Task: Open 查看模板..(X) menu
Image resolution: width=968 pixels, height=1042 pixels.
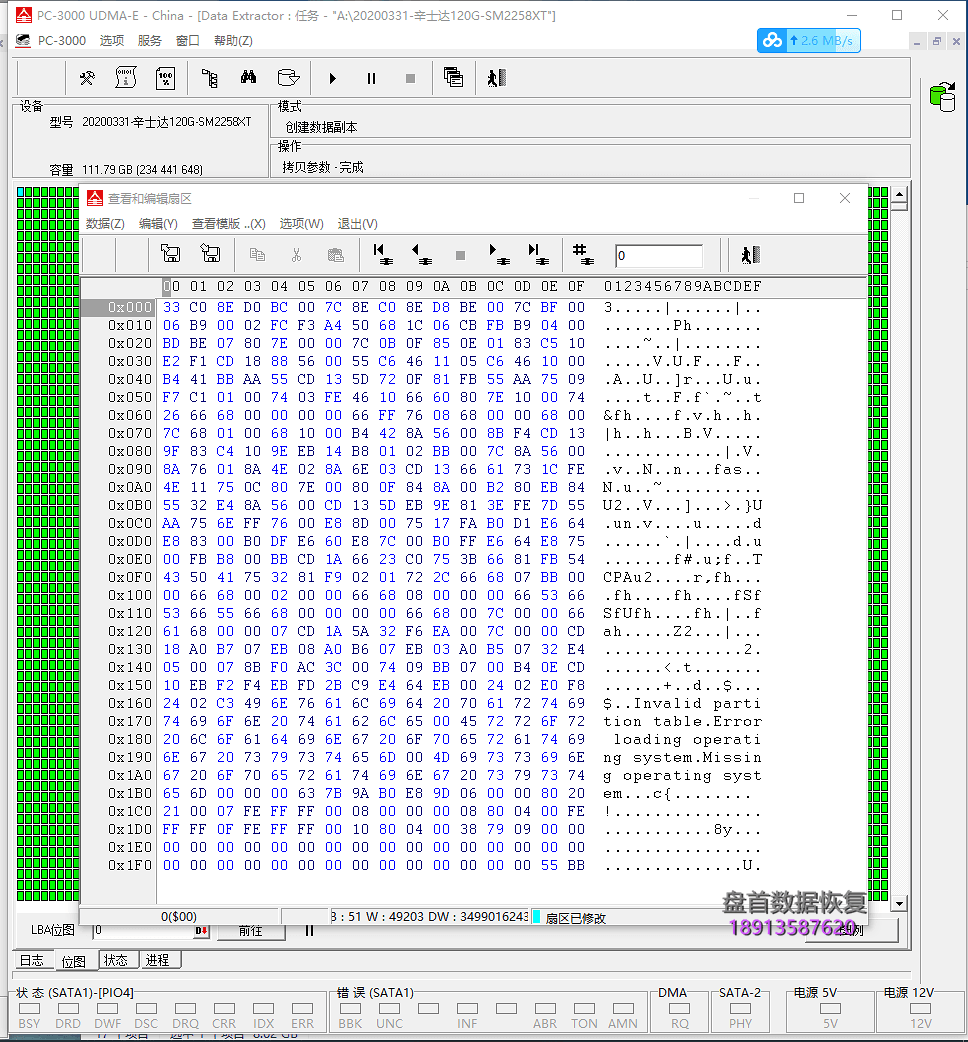Action: pos(229,224)
